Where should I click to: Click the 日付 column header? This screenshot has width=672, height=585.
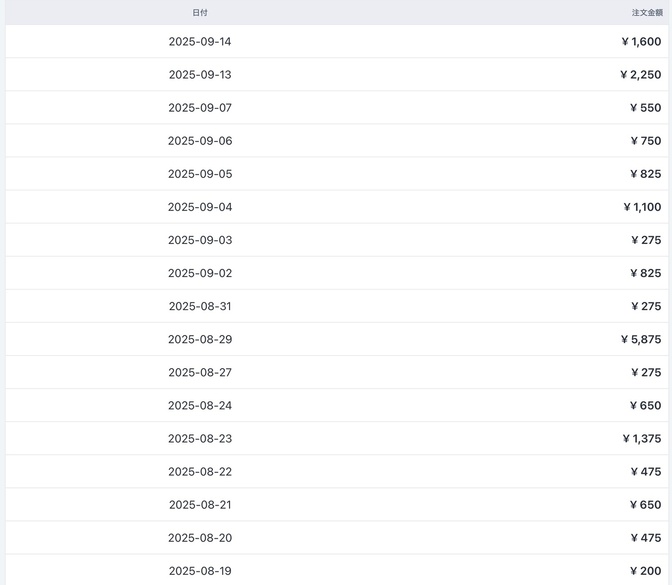200,13
